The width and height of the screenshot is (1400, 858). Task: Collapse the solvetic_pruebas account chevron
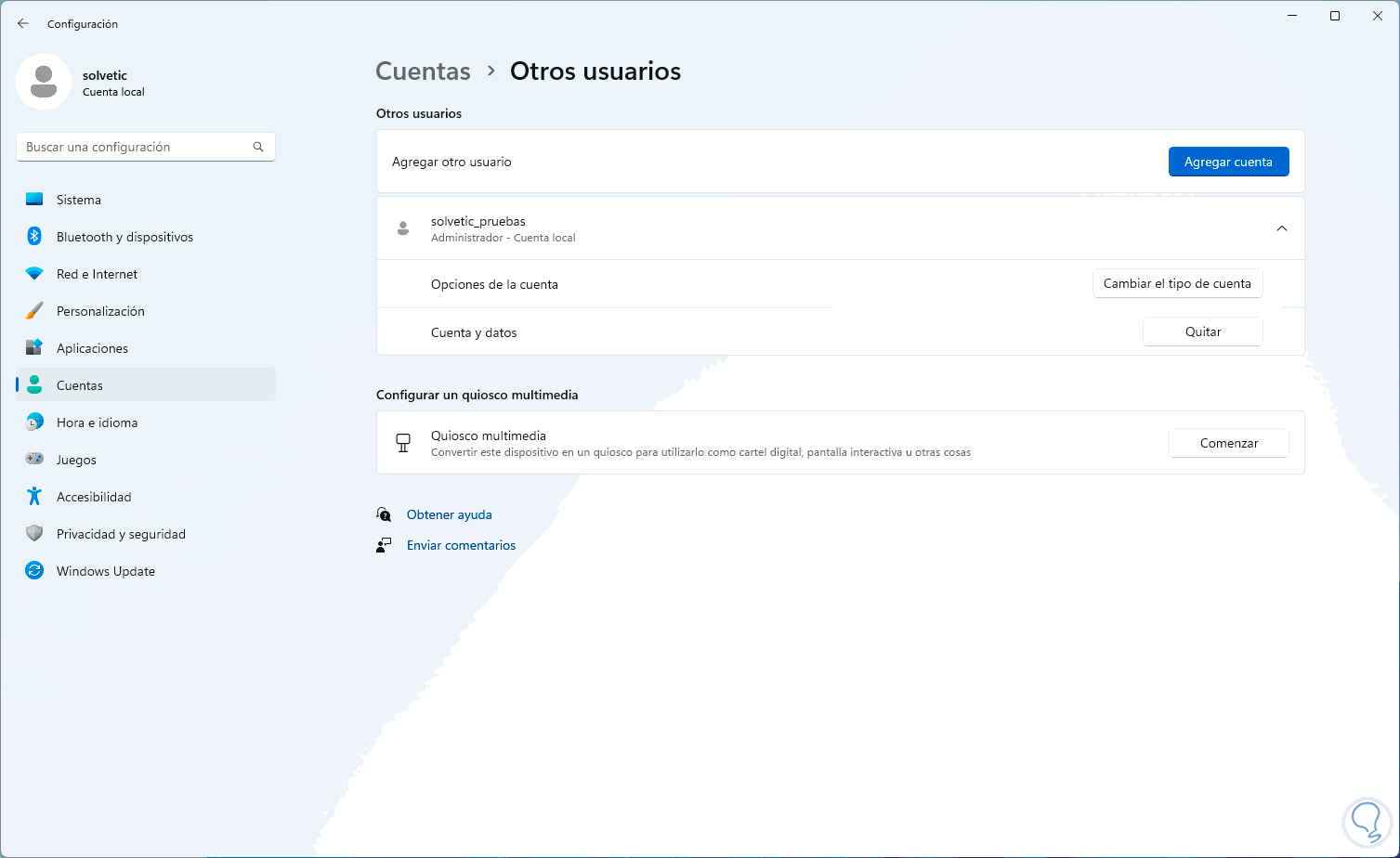(x=1282, y=228)
